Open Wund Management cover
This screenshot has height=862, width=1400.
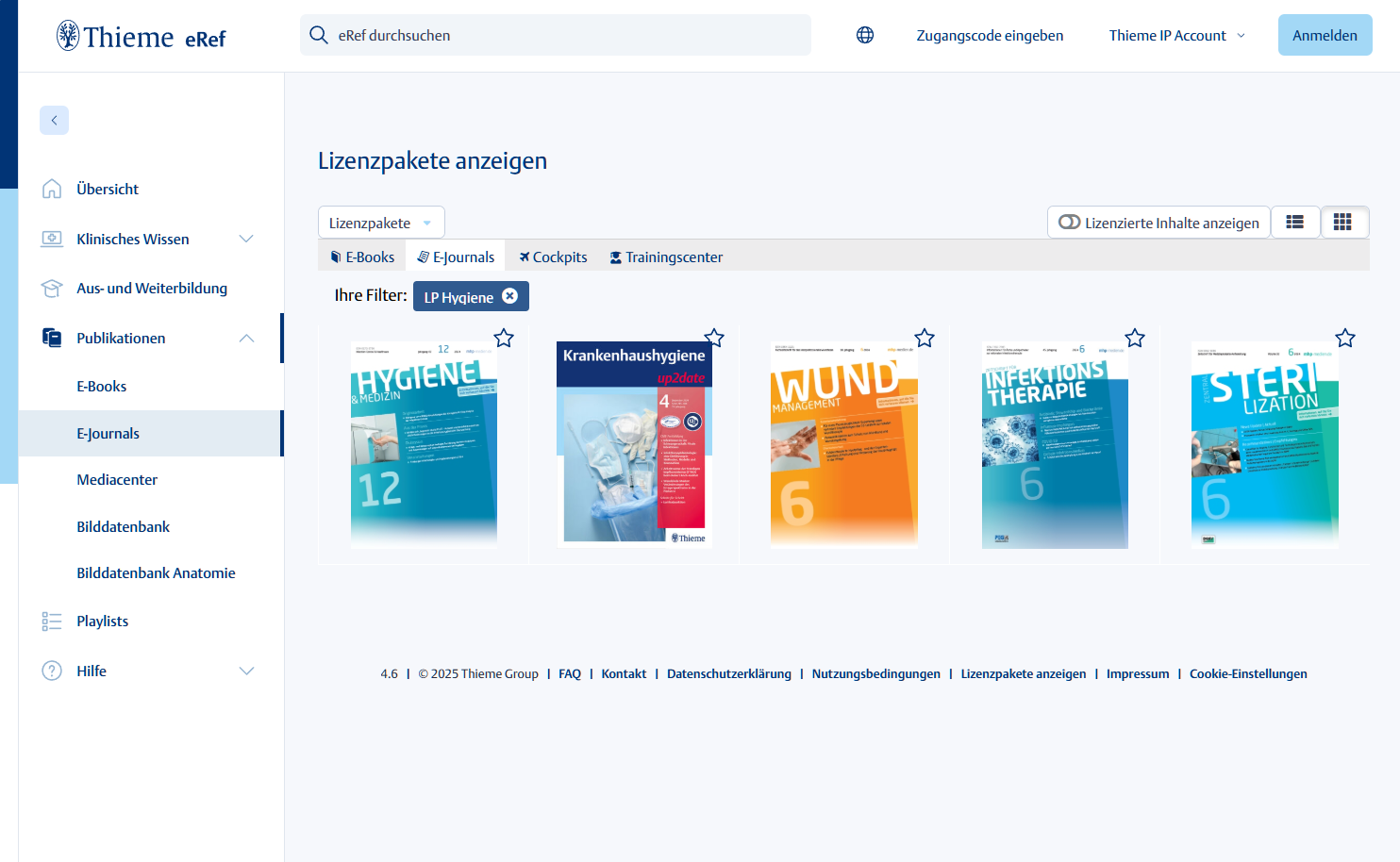click(844, 445)
